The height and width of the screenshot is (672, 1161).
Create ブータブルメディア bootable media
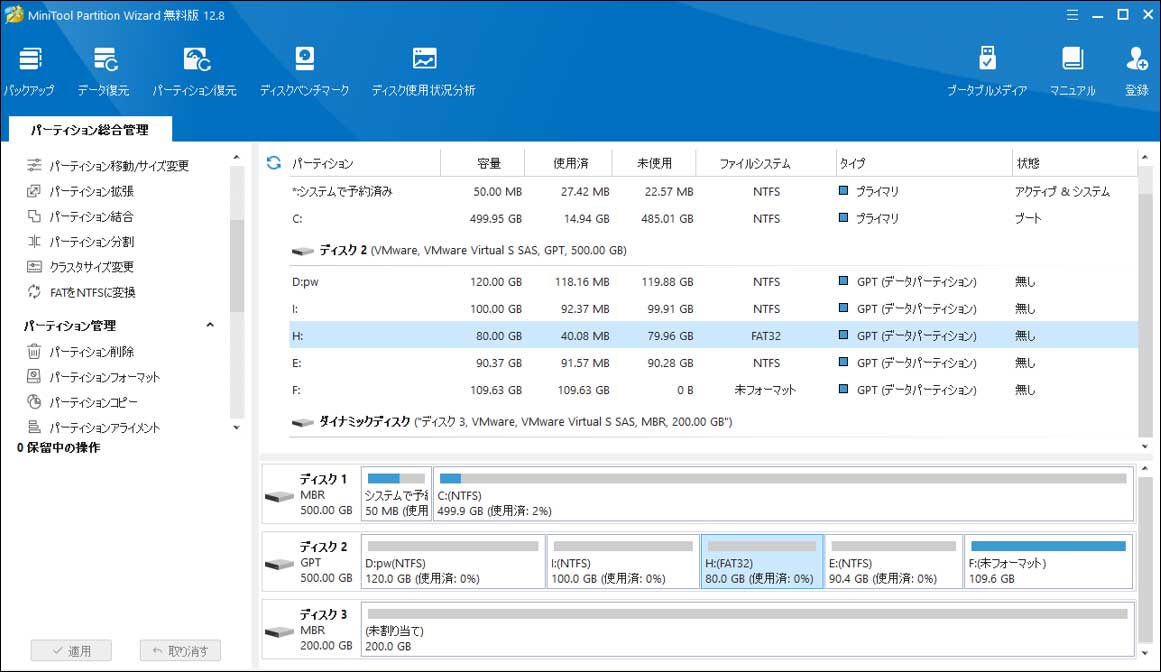click(987, 71)
